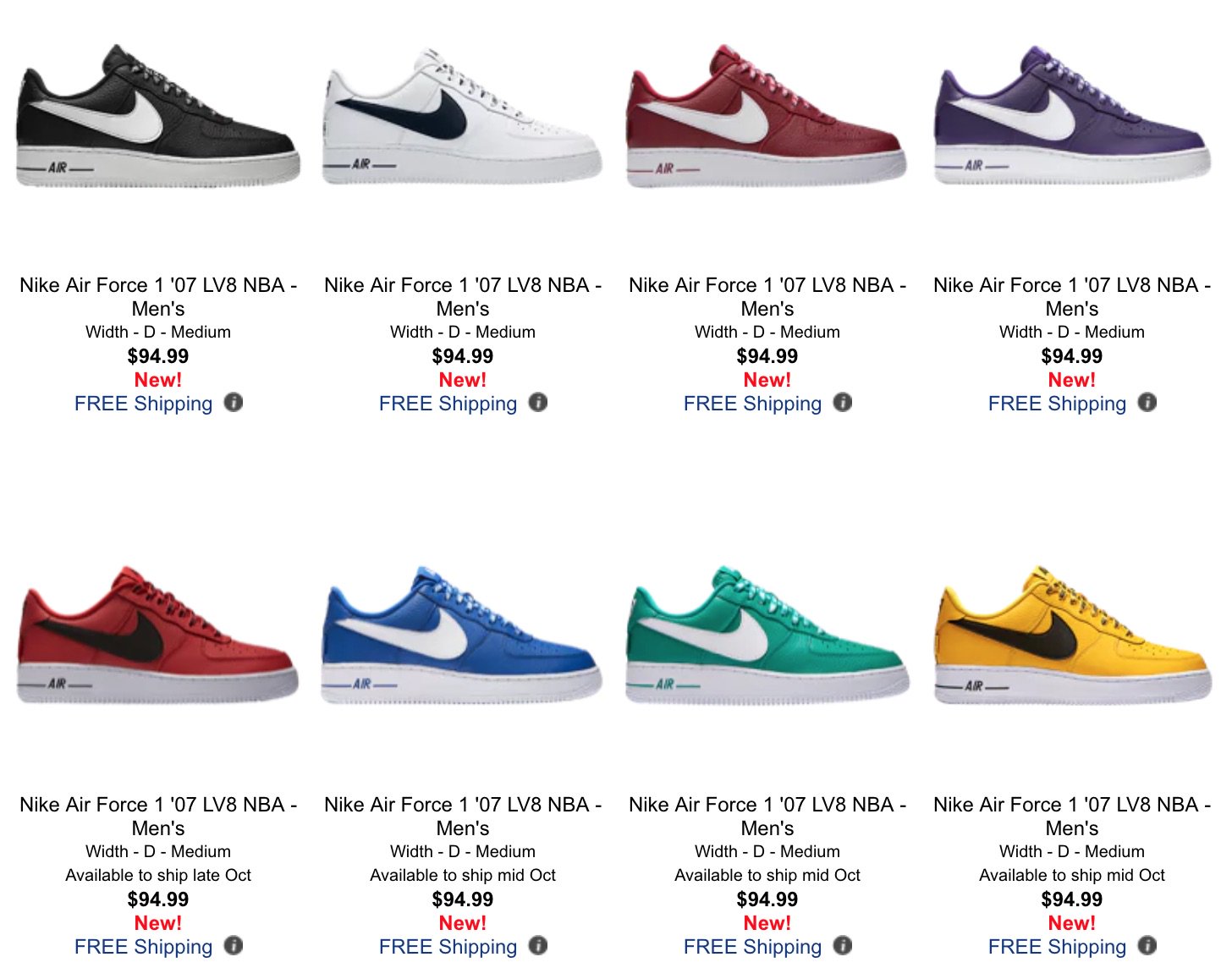Screen dimensions: 1232x968
Task: Open product title link for purple shoe
Action: pos(1072,297)
